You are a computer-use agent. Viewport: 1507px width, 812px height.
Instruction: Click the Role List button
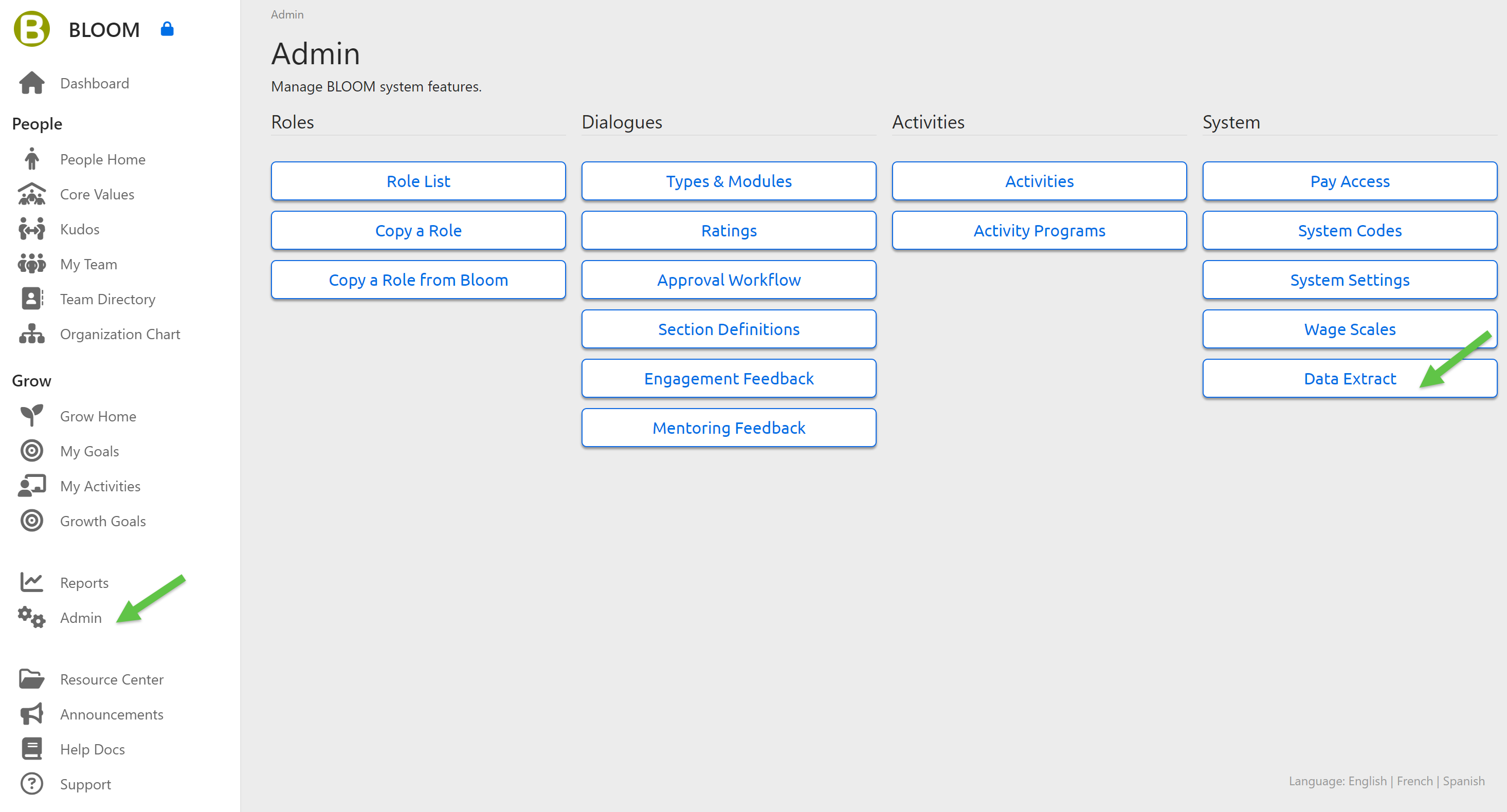pyautogui.click(x=419, y=180)
